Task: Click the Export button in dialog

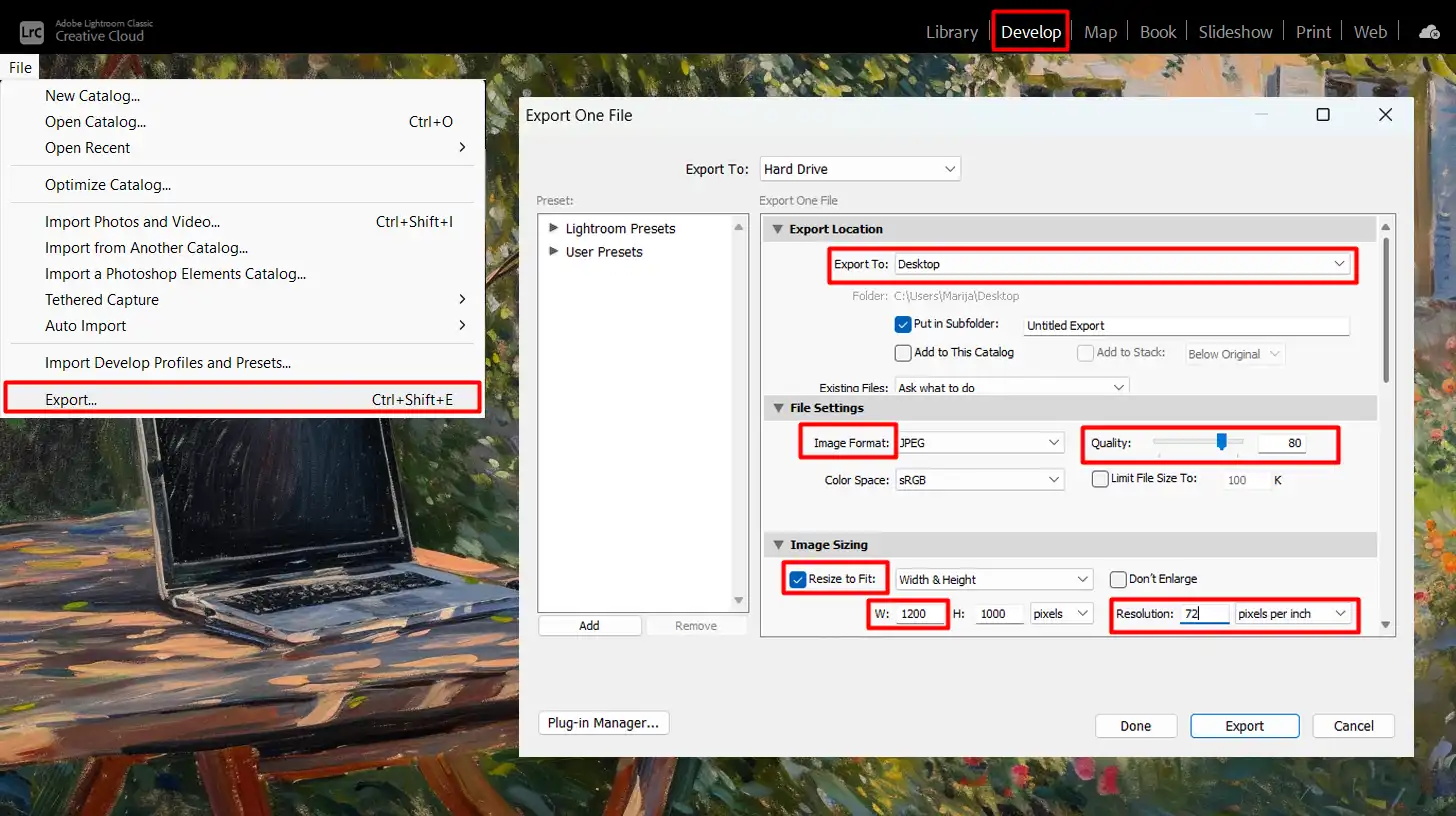Action: [x=1244, y=726]
